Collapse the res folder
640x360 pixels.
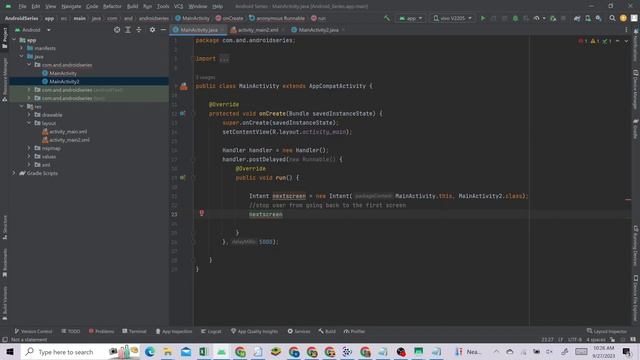[x=22, y=107]
